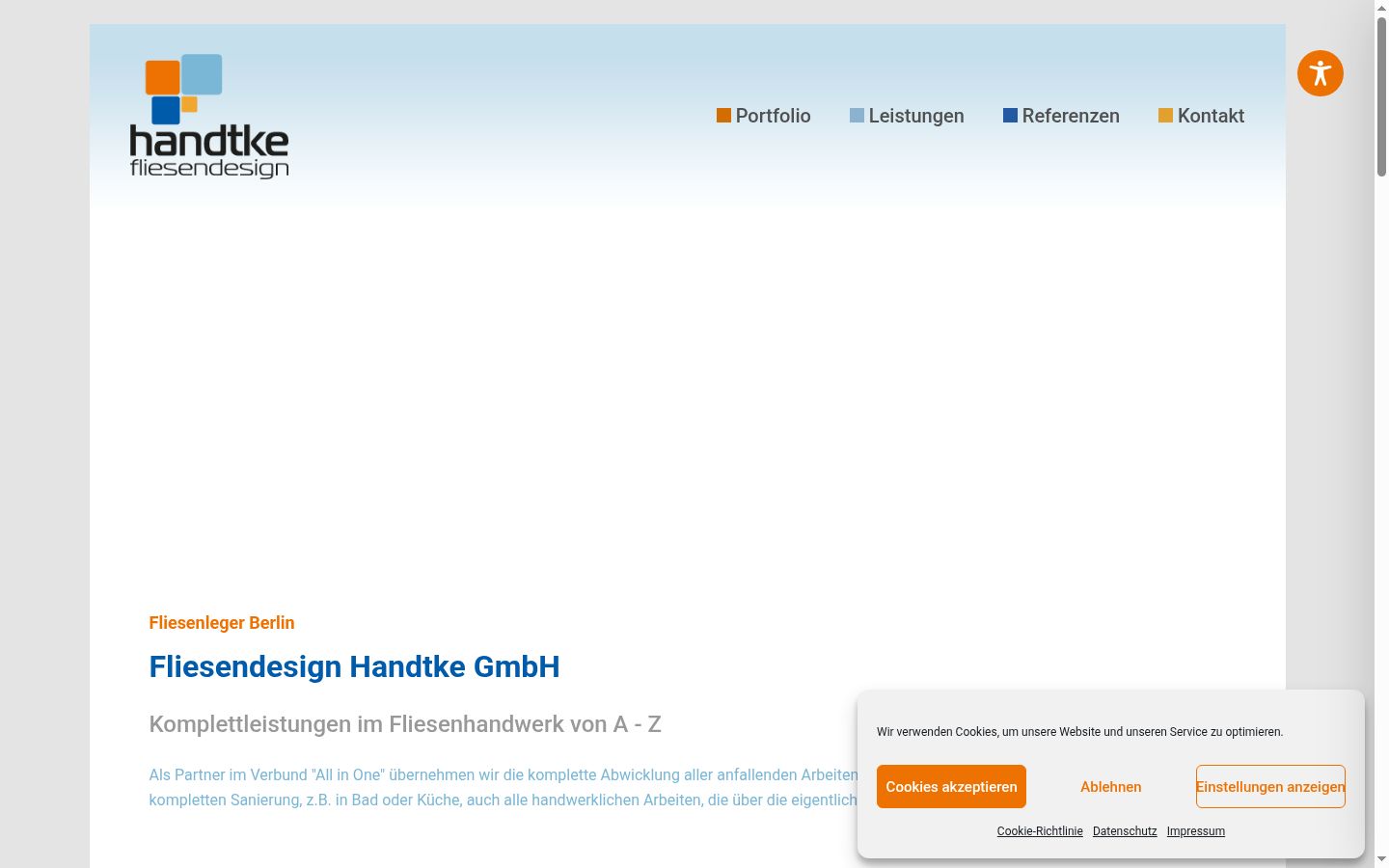
Task: Decline cookies via Ablehnen button
Action: click(1111, 787)
